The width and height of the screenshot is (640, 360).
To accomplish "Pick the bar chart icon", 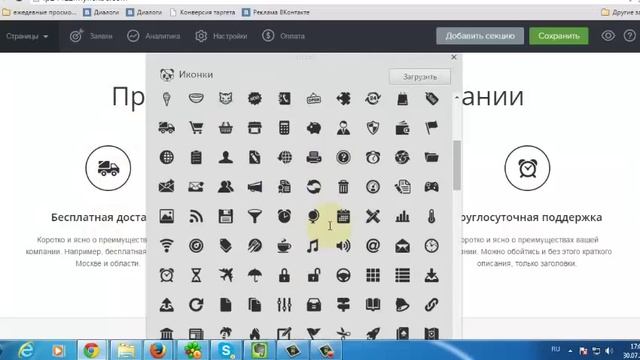I will pos(402,217).
